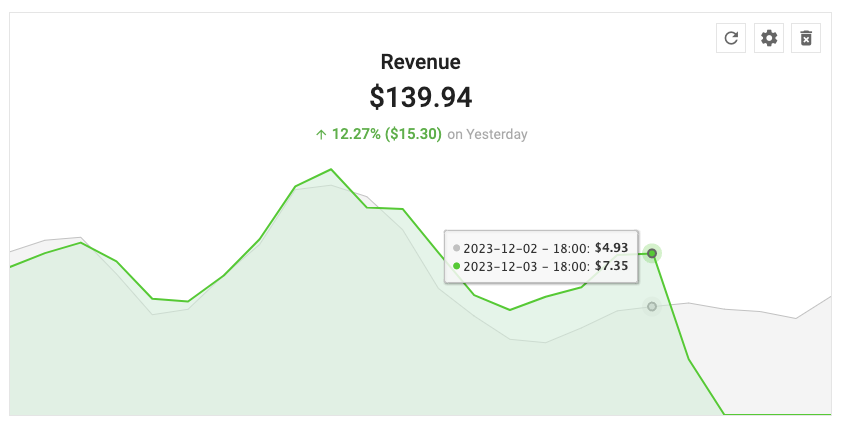Click the green upward arrow icon
Viewport: 849px width, 431px height.
click(321, 134)
